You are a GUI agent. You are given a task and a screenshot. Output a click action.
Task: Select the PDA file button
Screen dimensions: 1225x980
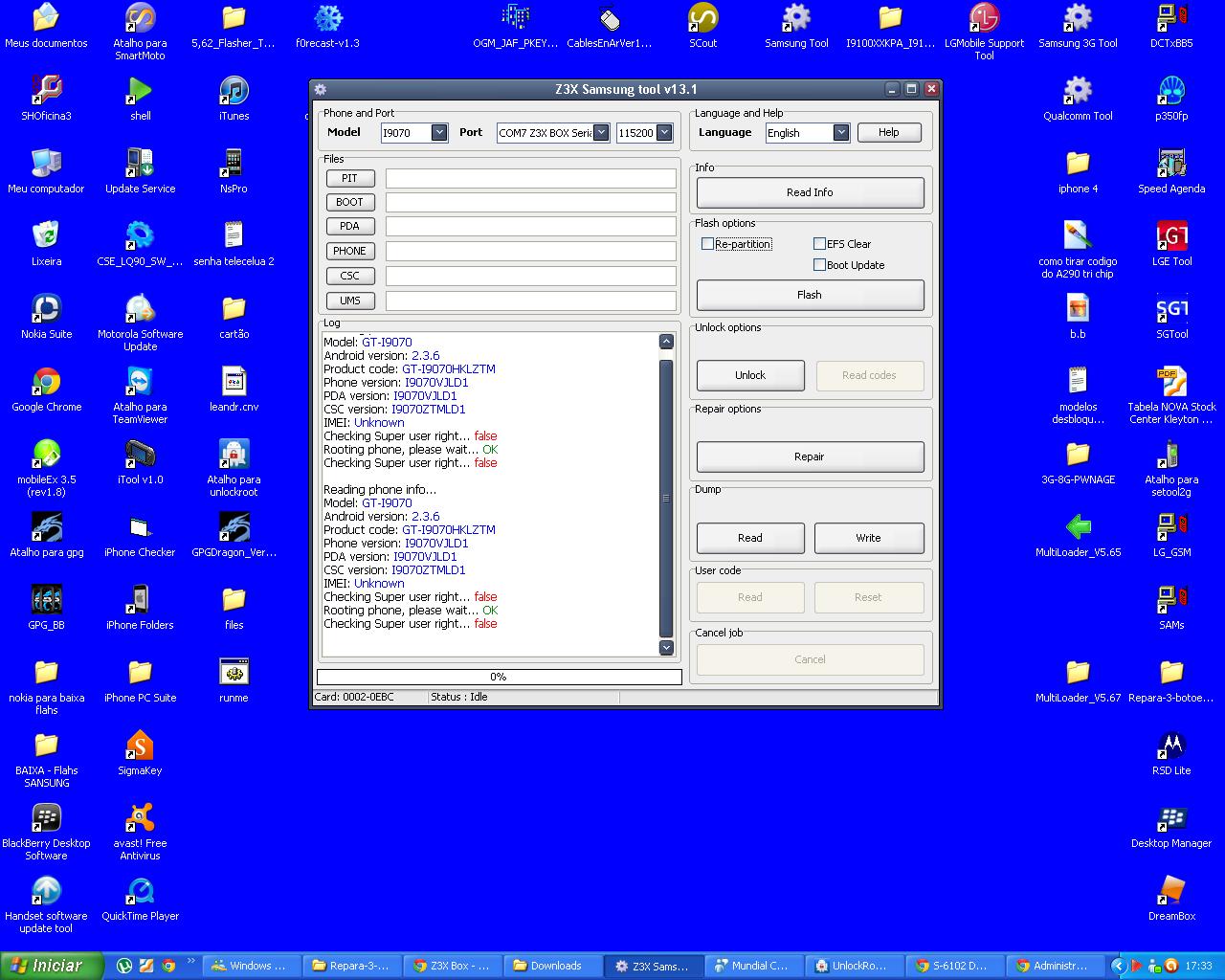(x=350, y=226)
